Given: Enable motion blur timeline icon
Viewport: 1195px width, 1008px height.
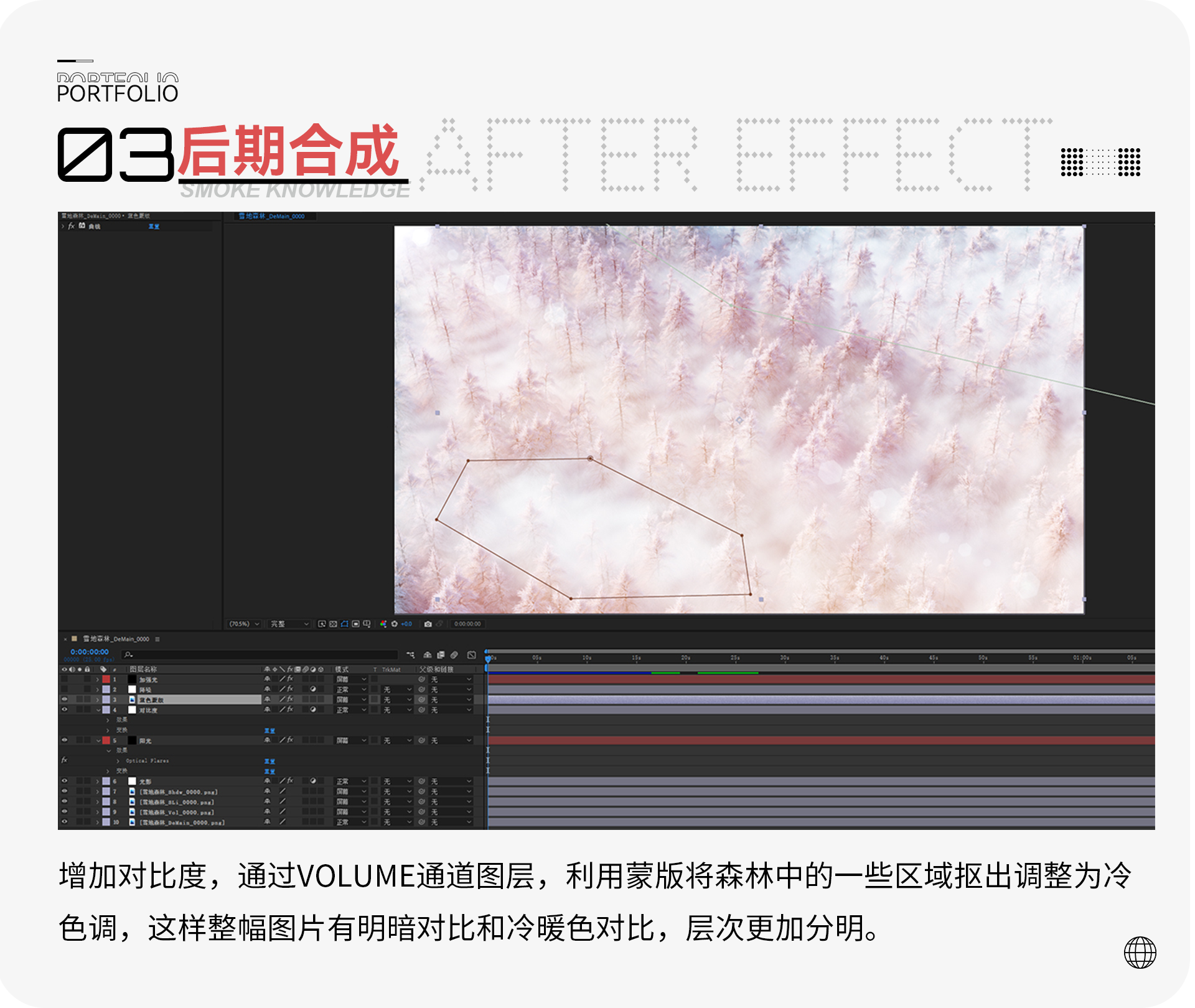Looking at the screenshot, I should (x=454, y=655).
